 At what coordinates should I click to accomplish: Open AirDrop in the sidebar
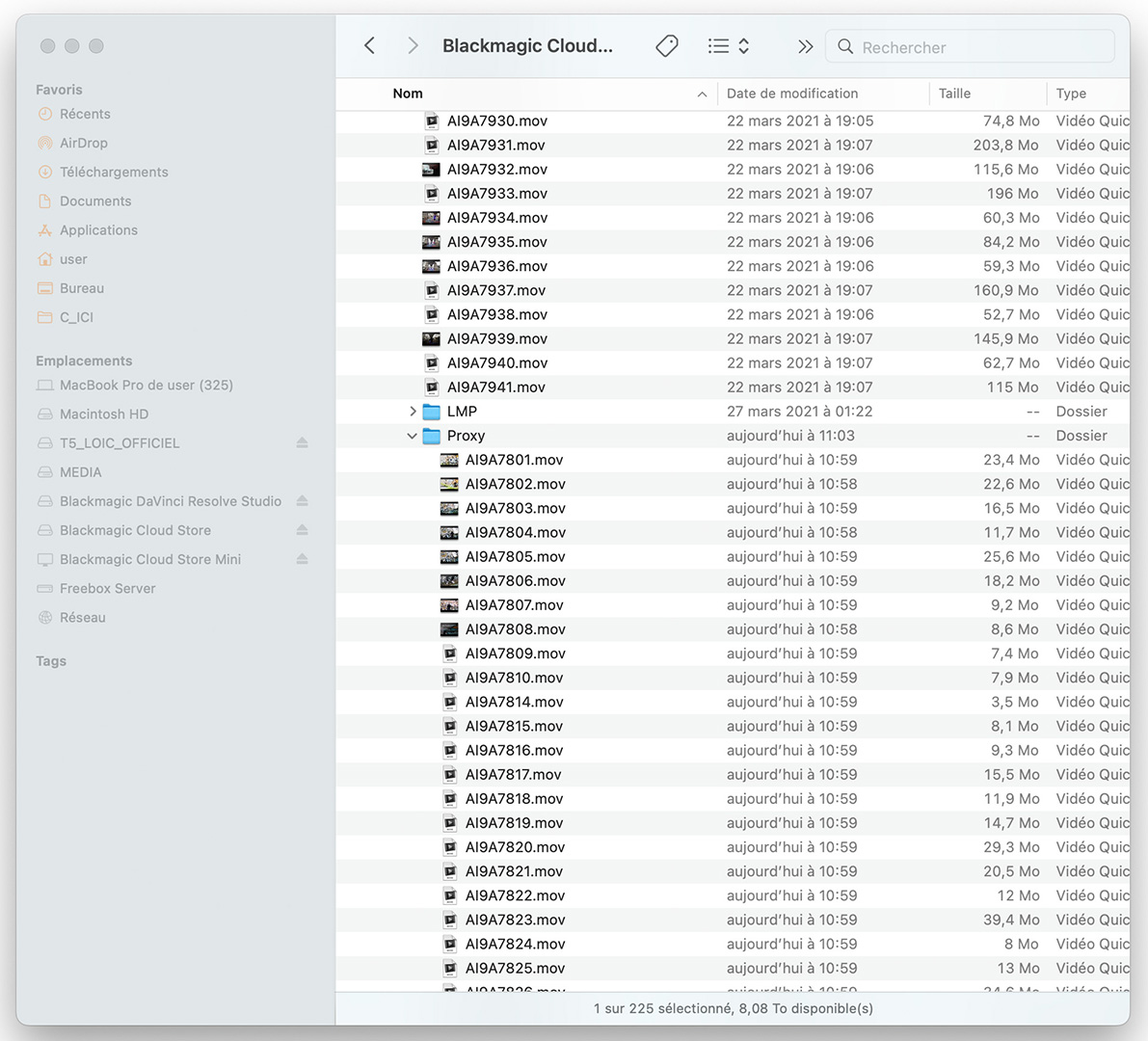83,143
